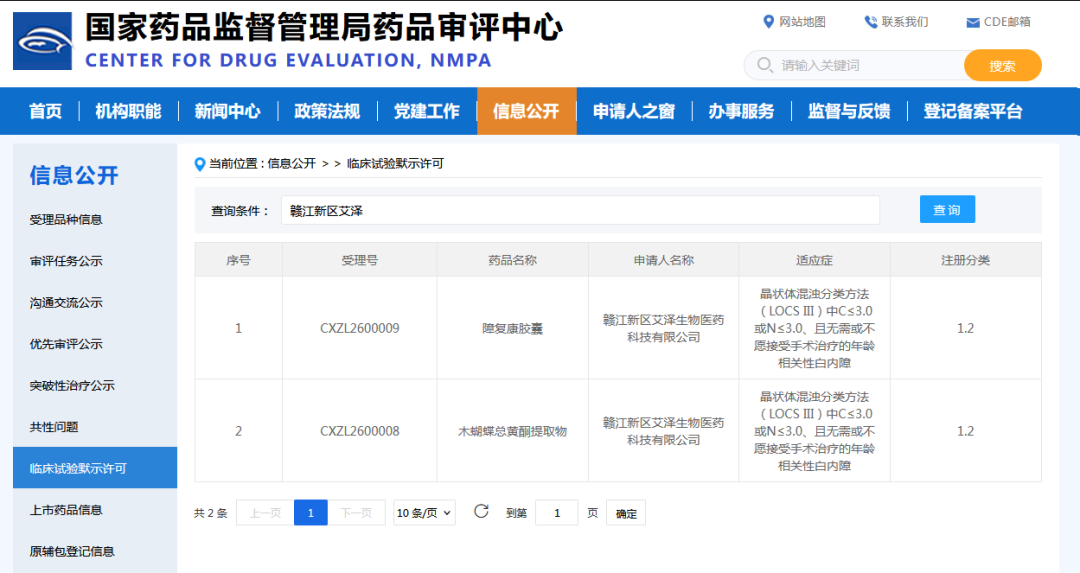Click the blue 查询 button
This screenshot has height=573, width=1080.
coord(946,210)
